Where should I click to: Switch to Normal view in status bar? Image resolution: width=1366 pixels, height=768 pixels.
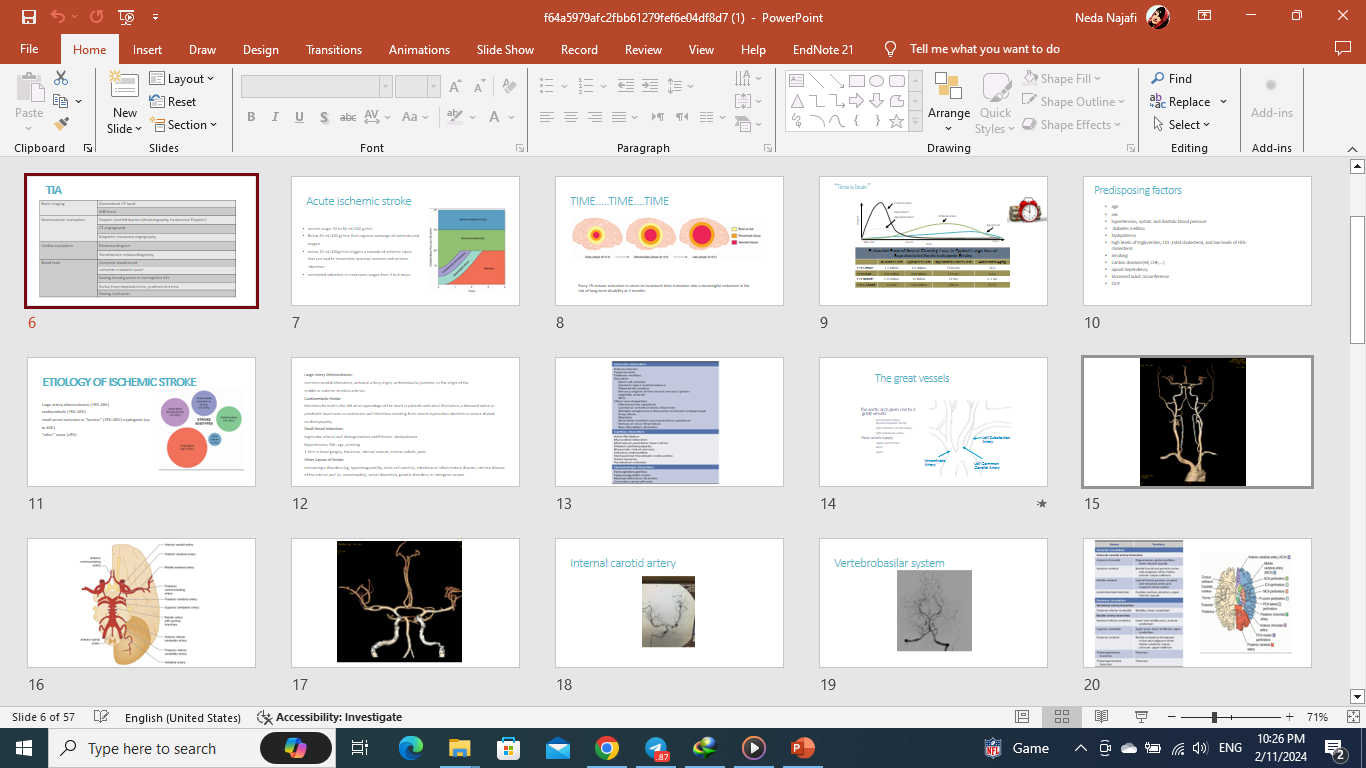click(1021, 717)
